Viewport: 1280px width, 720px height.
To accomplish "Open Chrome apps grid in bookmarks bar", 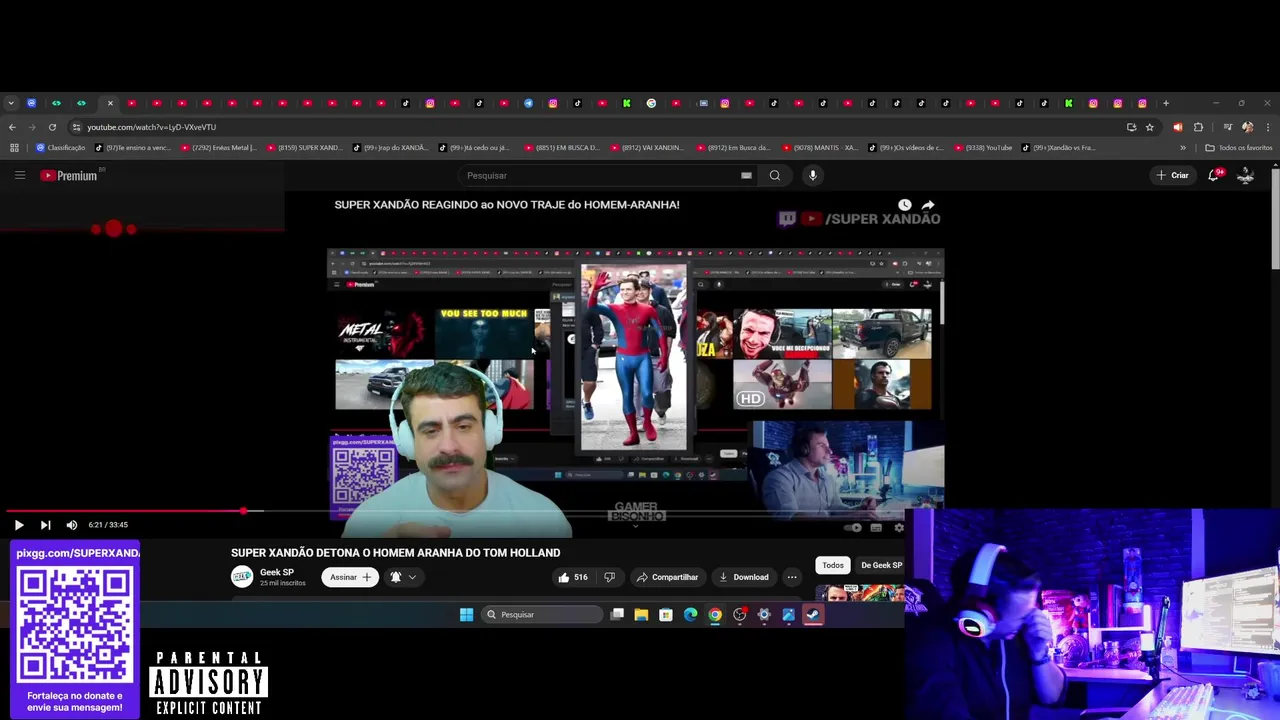I will [14, 148].
